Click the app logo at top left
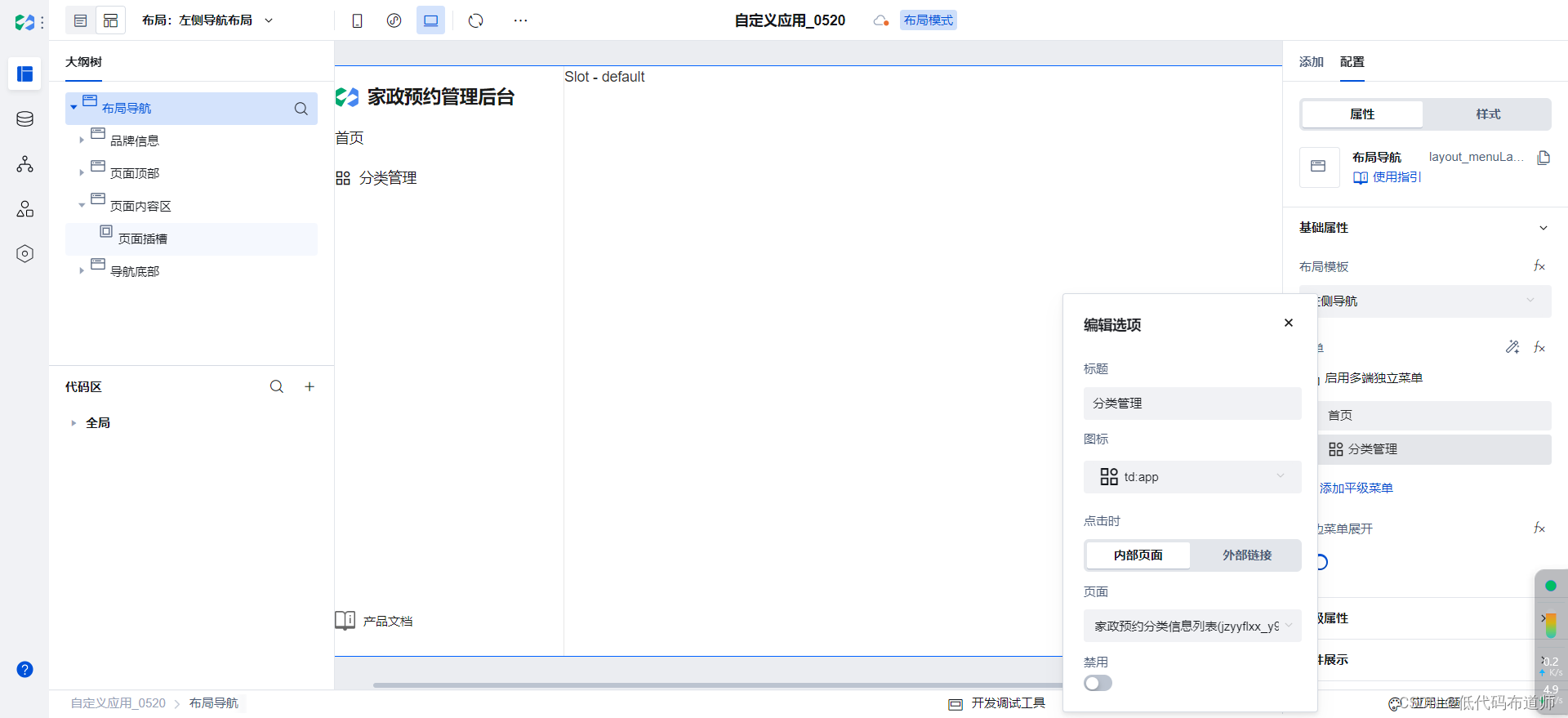The width and height of the screenshot is (1568, 718). click(x=24, y=22)
